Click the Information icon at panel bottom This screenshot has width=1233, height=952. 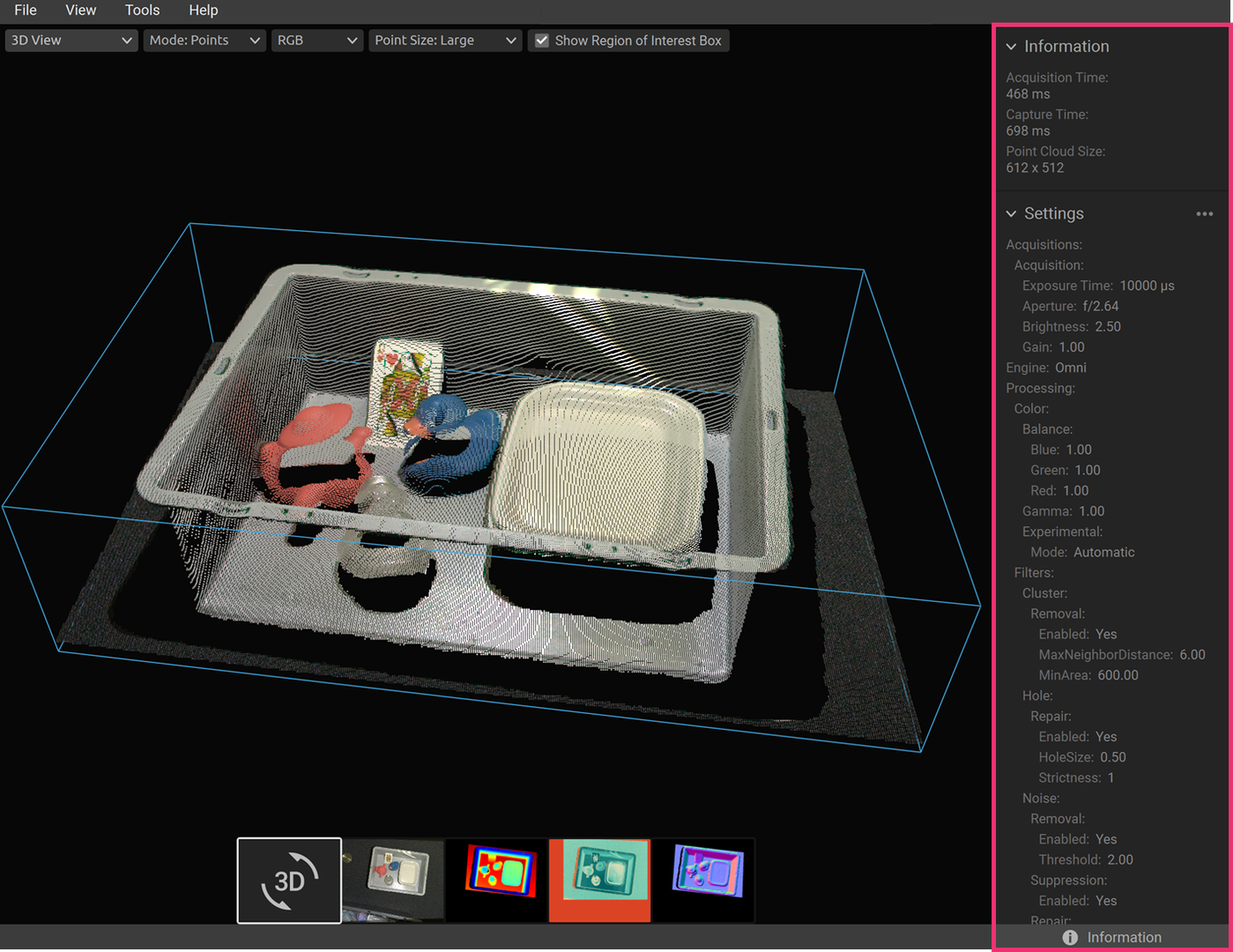pyautogui.click(x=1070, y=937)
